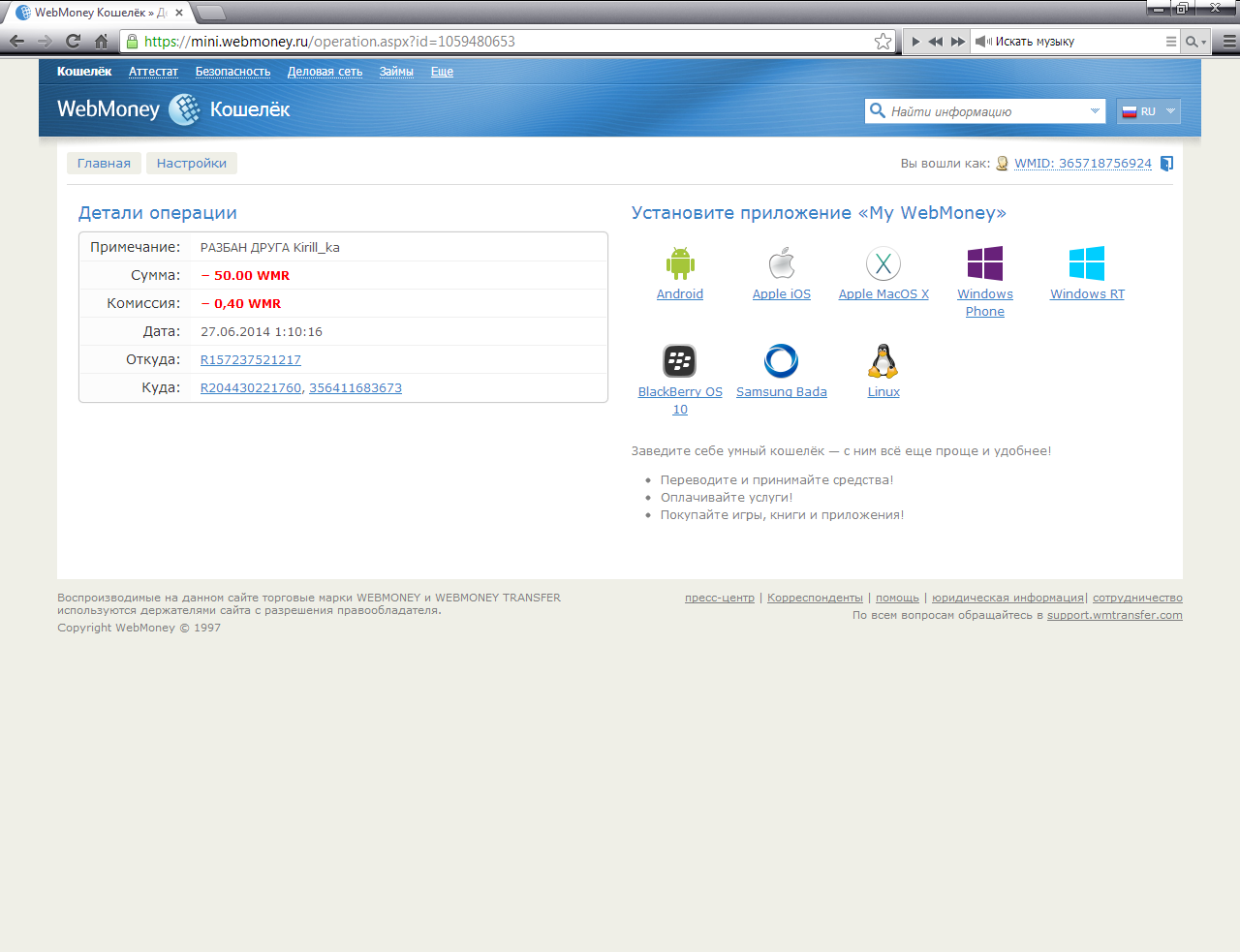
Task: Click the music play button in toolbar
Action: point(915,42)
